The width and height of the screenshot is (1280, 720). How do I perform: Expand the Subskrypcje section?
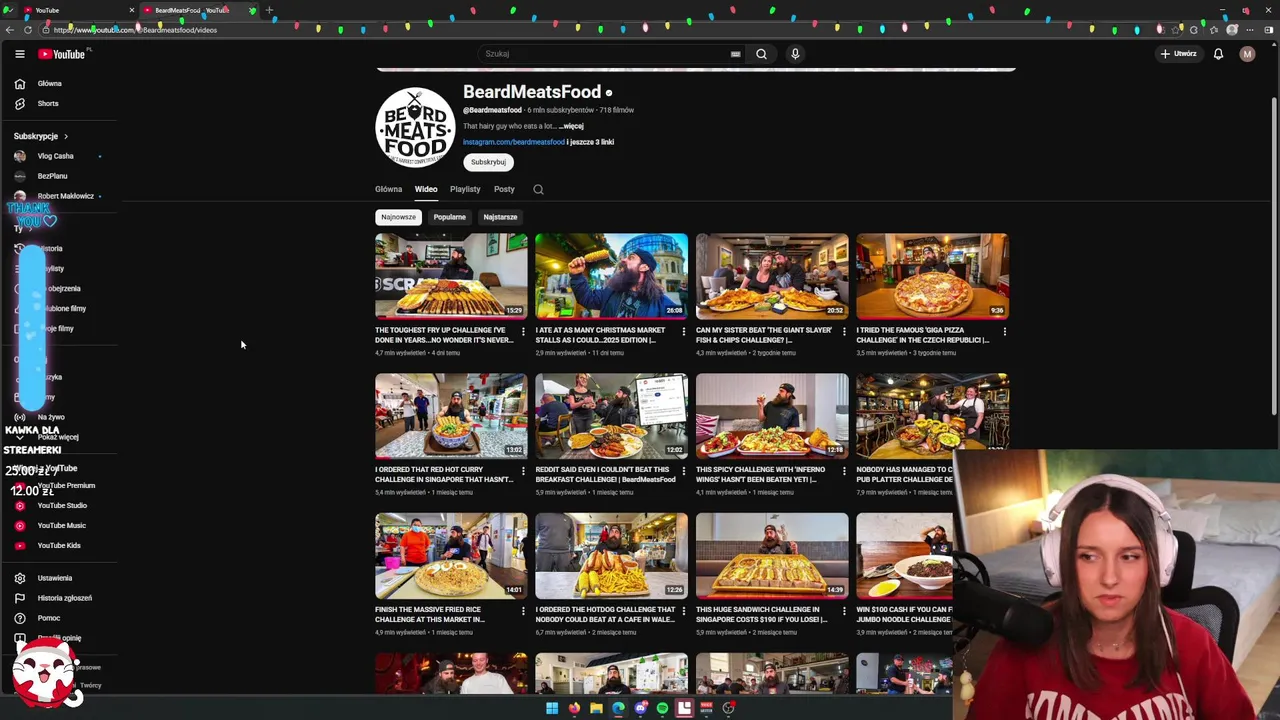(x=41, y=136)
